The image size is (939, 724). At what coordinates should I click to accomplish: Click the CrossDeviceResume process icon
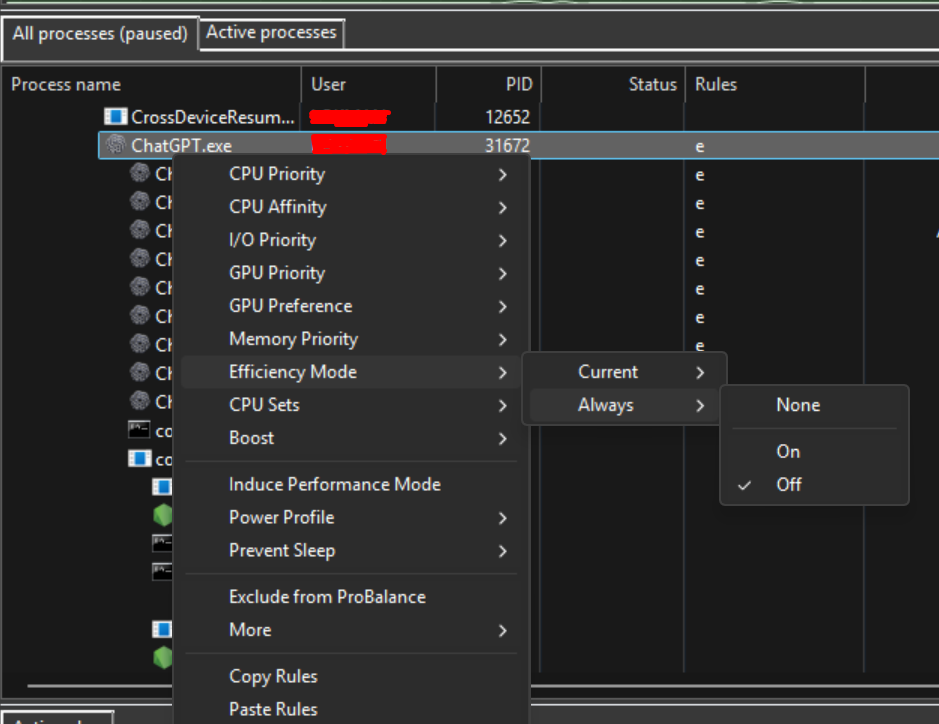click(116, 116)
